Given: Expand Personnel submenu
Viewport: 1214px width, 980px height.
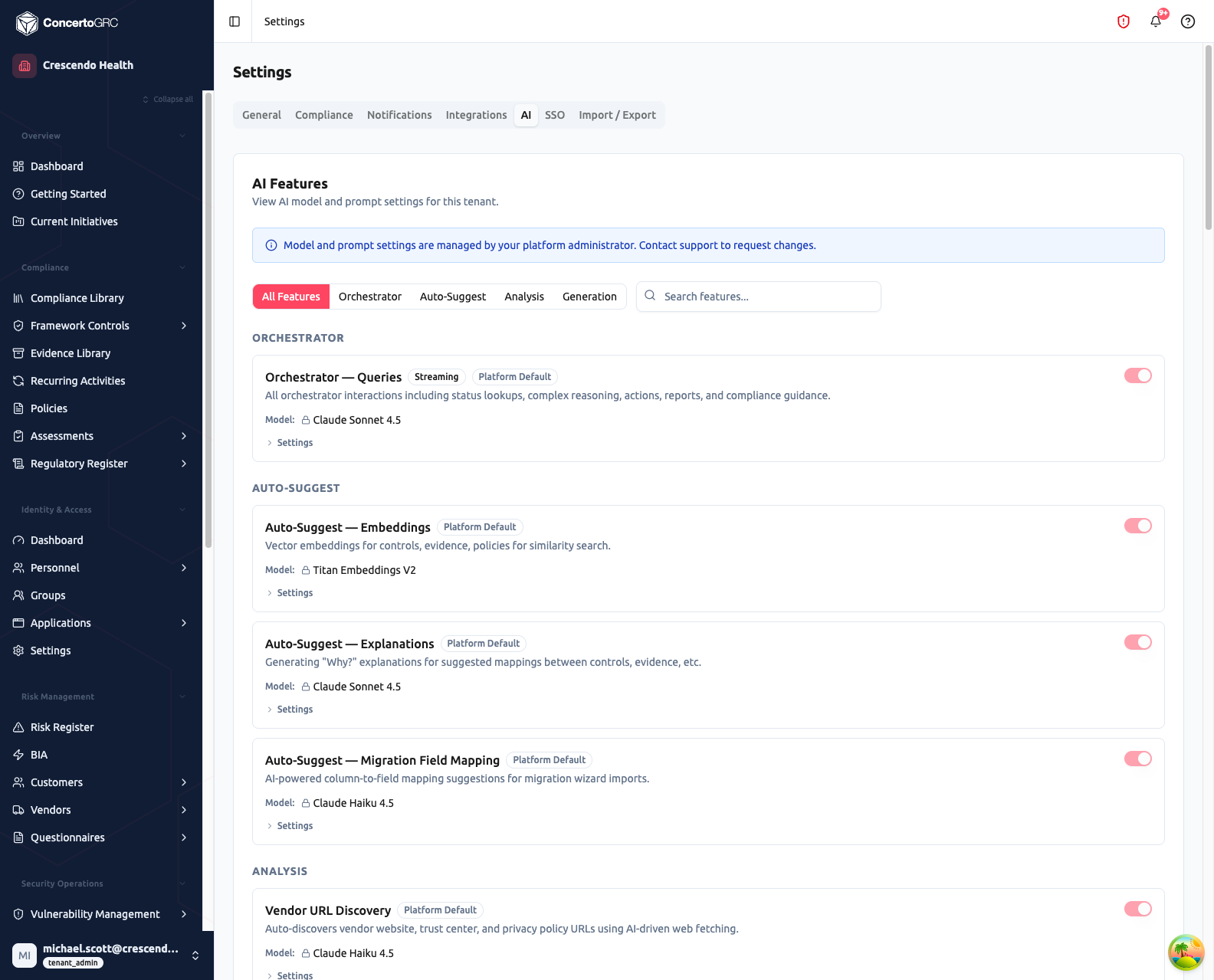Looking at the screenshot, I should tap(184, 568).
